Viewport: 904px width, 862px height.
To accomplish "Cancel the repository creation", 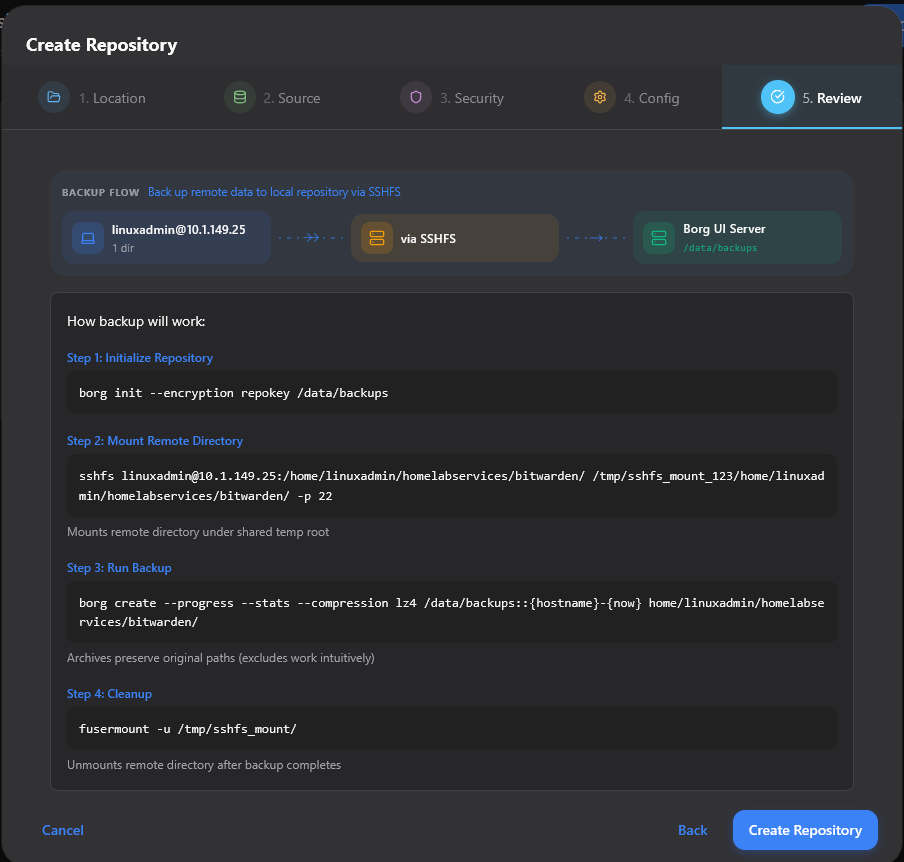I will [62, 830].
